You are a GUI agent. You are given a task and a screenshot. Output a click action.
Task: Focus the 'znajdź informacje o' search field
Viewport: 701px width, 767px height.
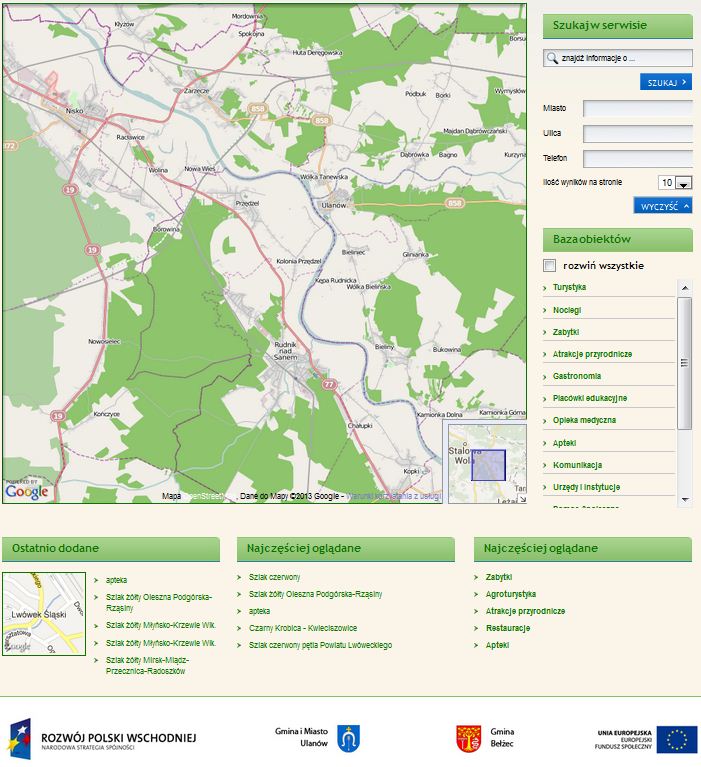coord(618,58)
